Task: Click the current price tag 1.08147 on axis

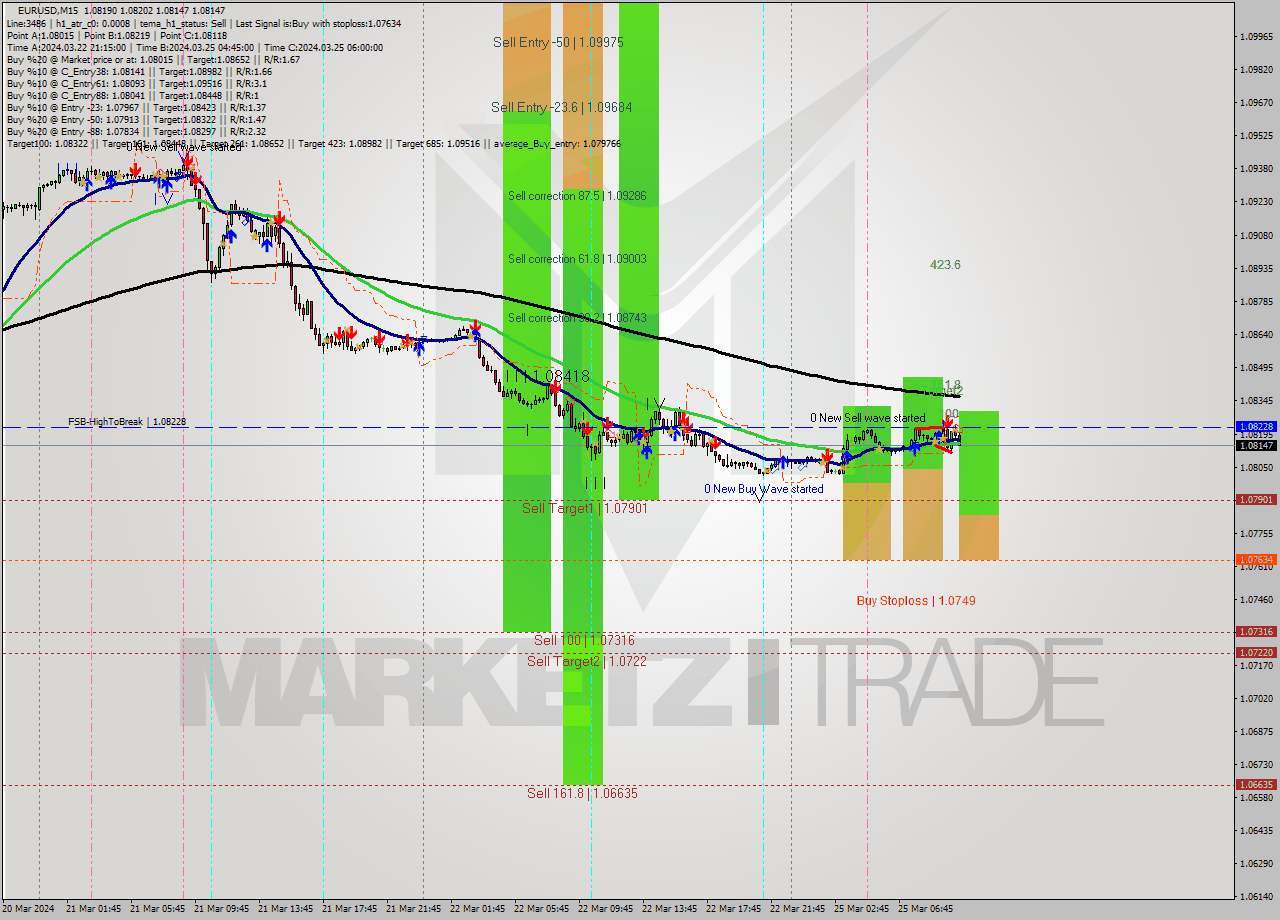Action: pos(1256,445)
